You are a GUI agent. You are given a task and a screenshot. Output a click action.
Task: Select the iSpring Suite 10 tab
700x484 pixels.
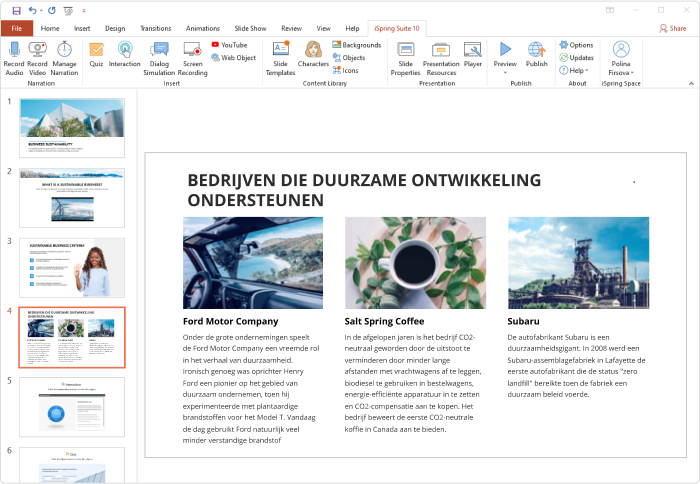click(397, 28)
